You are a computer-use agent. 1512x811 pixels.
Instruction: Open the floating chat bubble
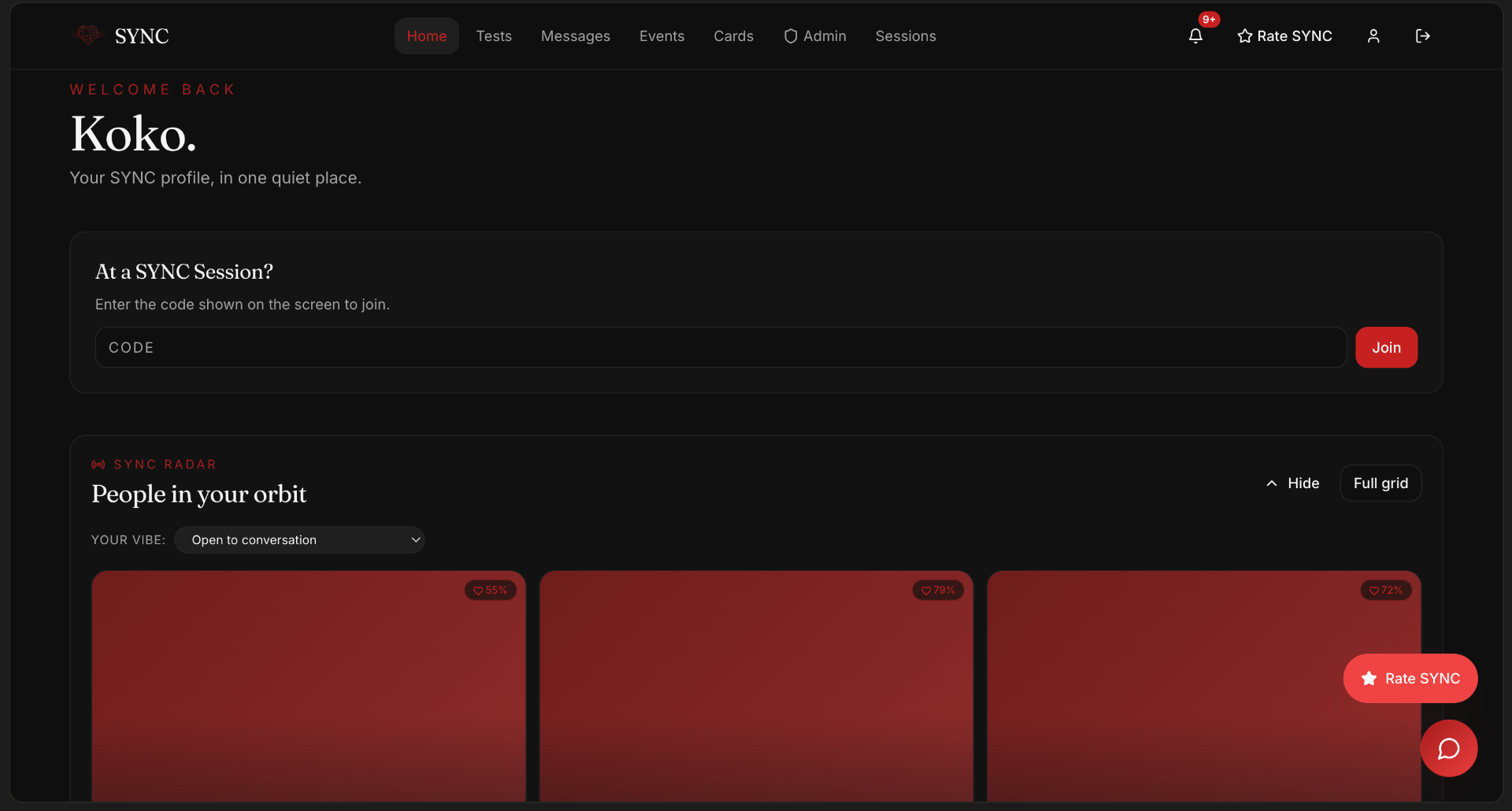[1449, 748]
